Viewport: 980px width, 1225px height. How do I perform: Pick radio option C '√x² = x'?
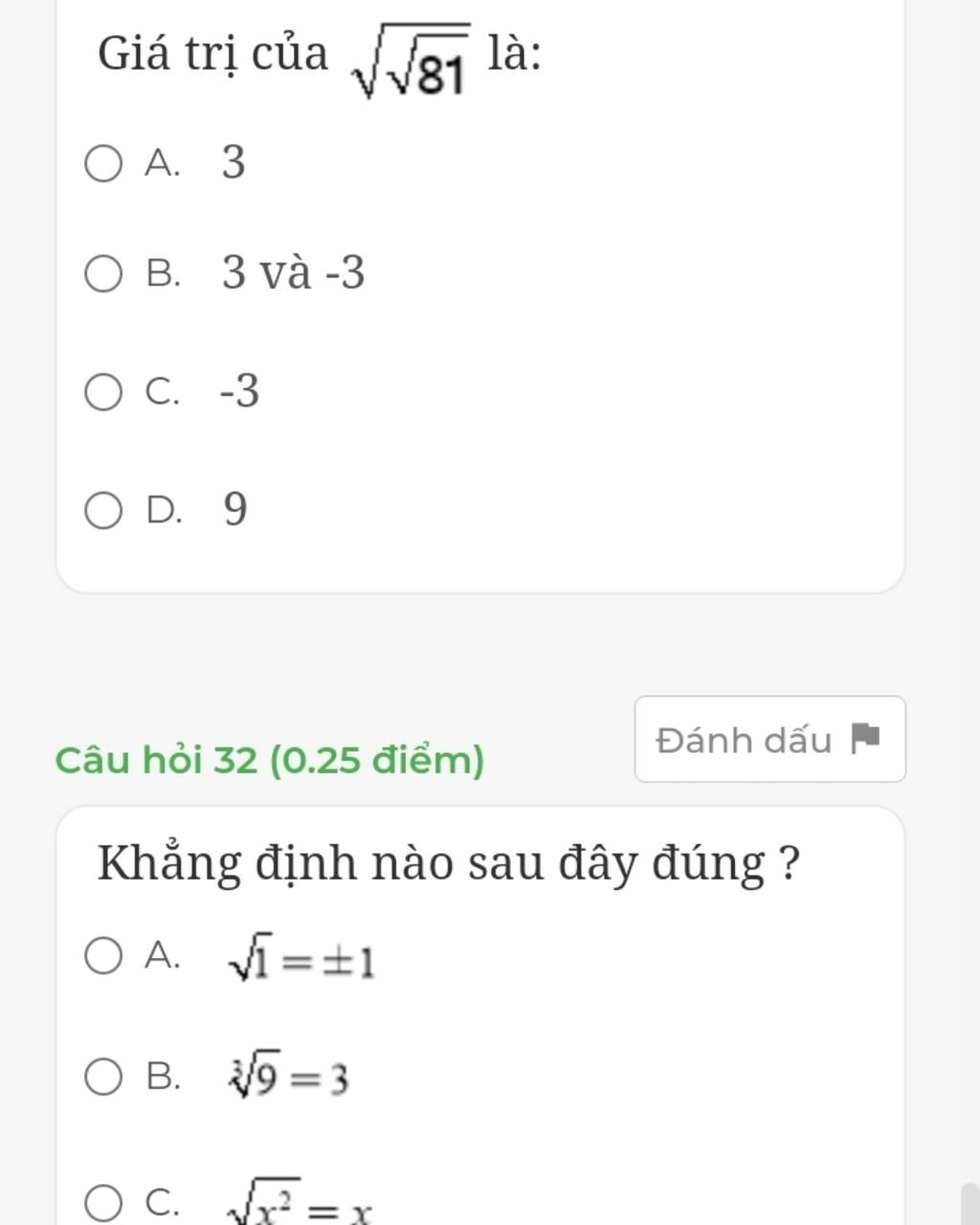pyautogui.click(x=103, y=1204)
